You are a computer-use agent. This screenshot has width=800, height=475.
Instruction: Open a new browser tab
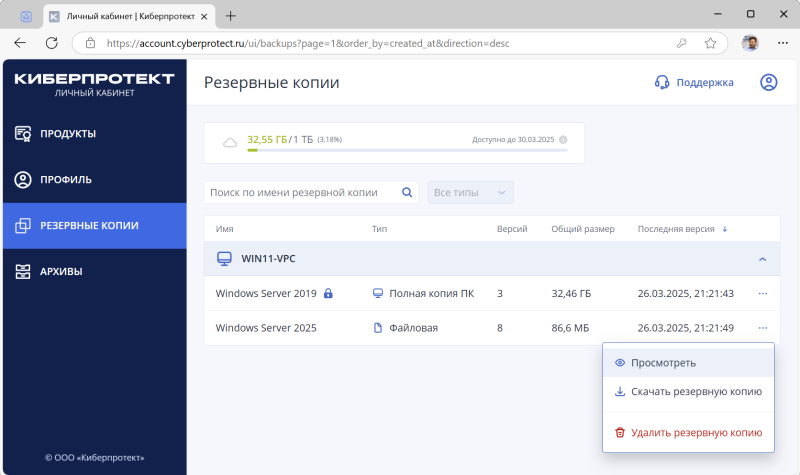[x=231, y=16]
